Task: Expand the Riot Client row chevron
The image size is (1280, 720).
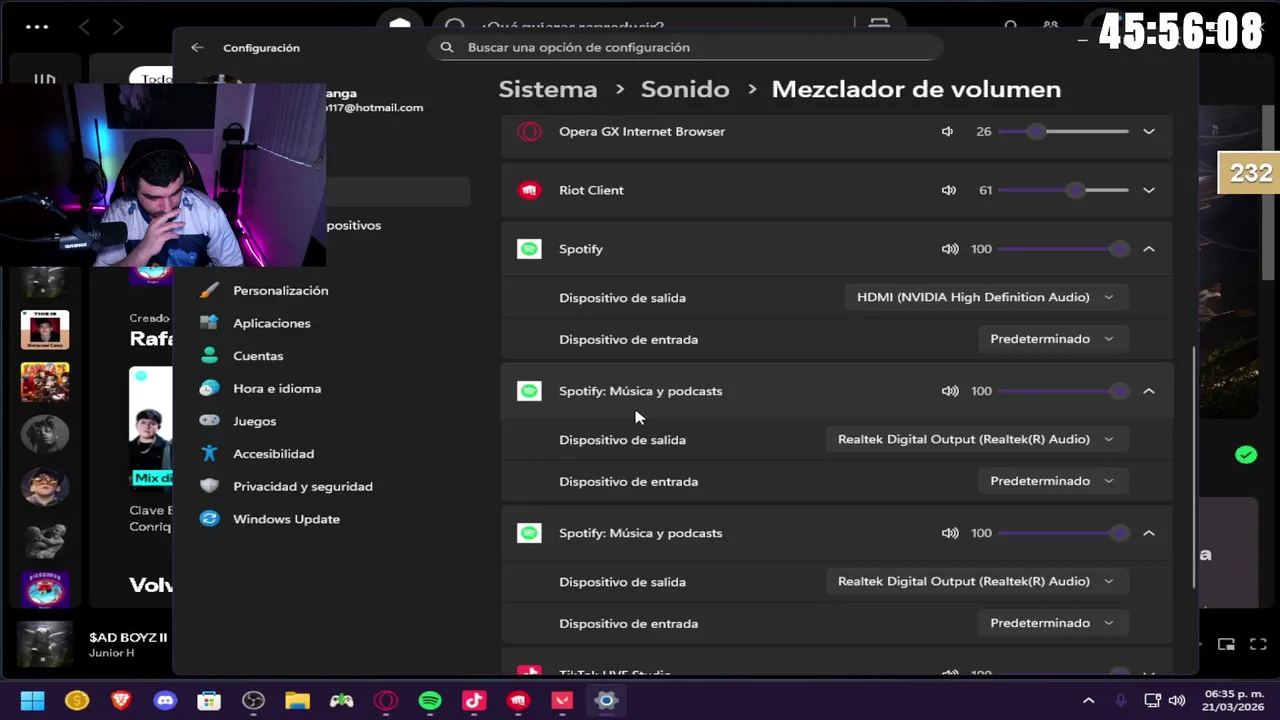Action: (1149, 190)
